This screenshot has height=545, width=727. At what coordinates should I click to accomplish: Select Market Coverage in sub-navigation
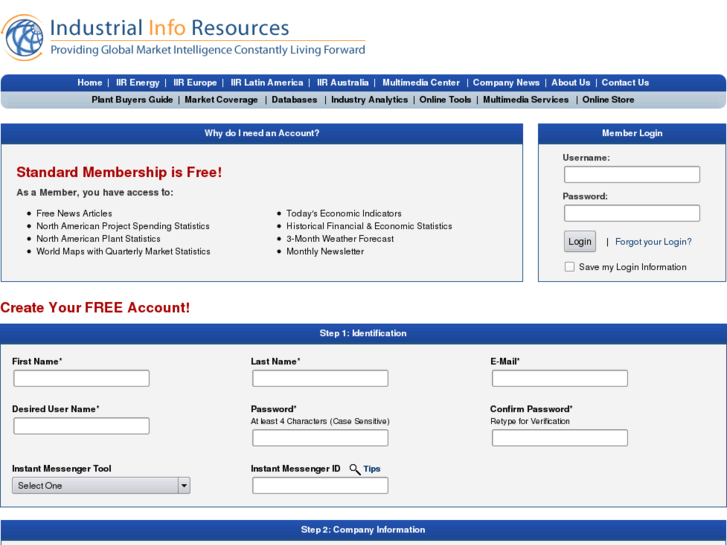[x=221, y=100]
